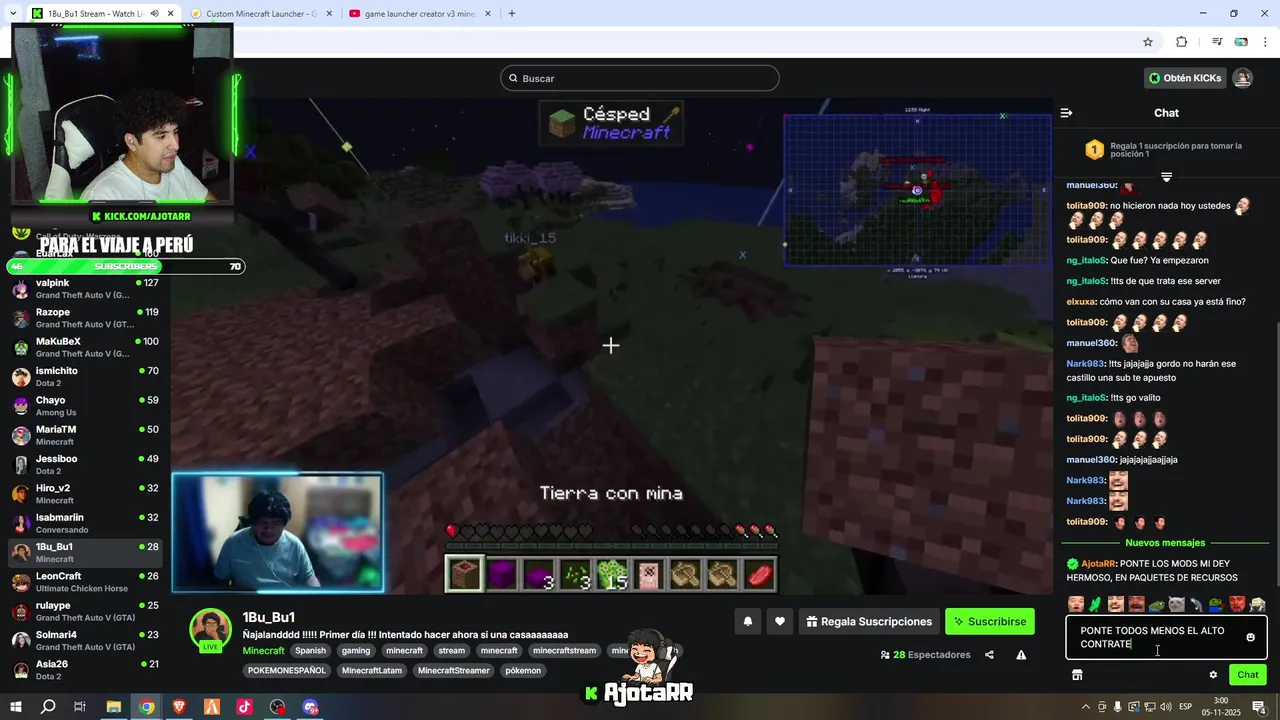This screenshot has height=720, width=1280.
Task: Click Regala Suscripciones button
Action: [x=867, y=622]
